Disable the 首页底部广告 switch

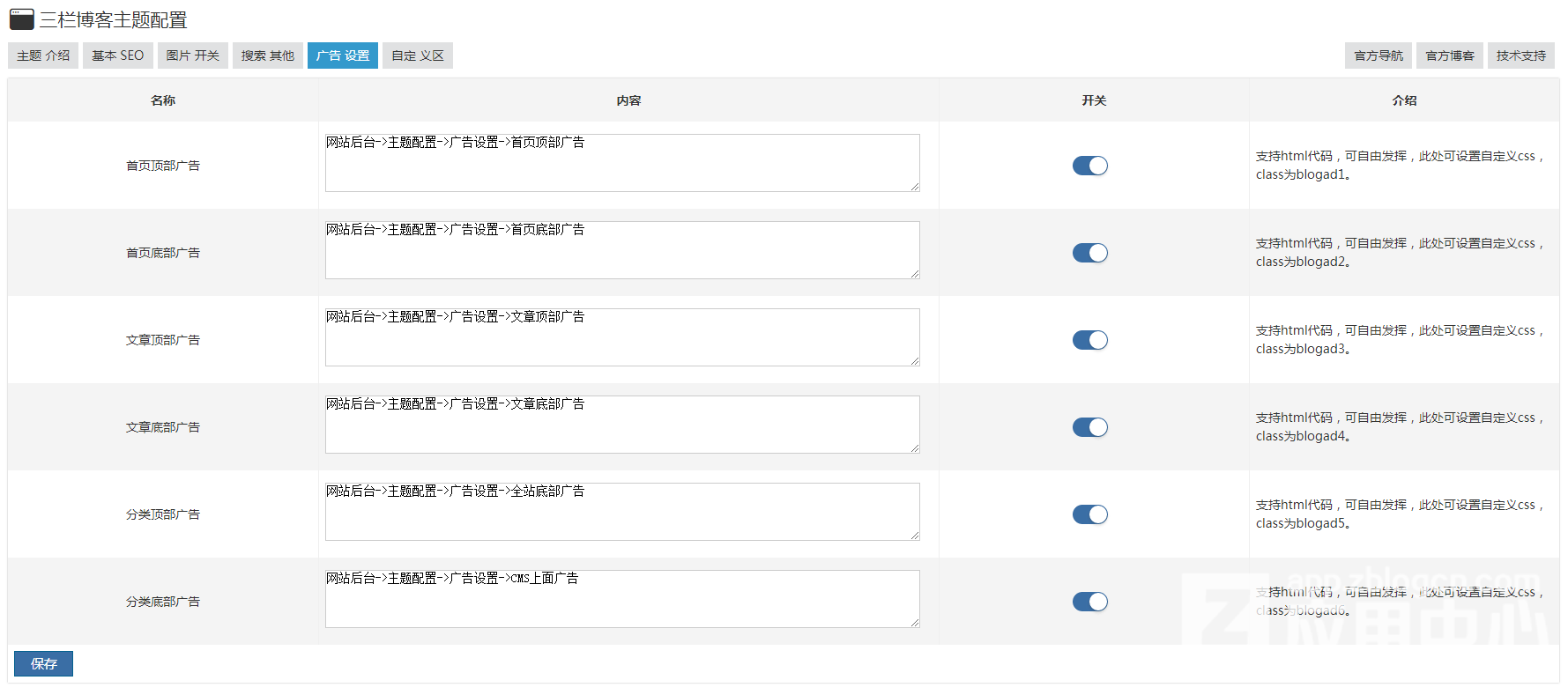1089,253
